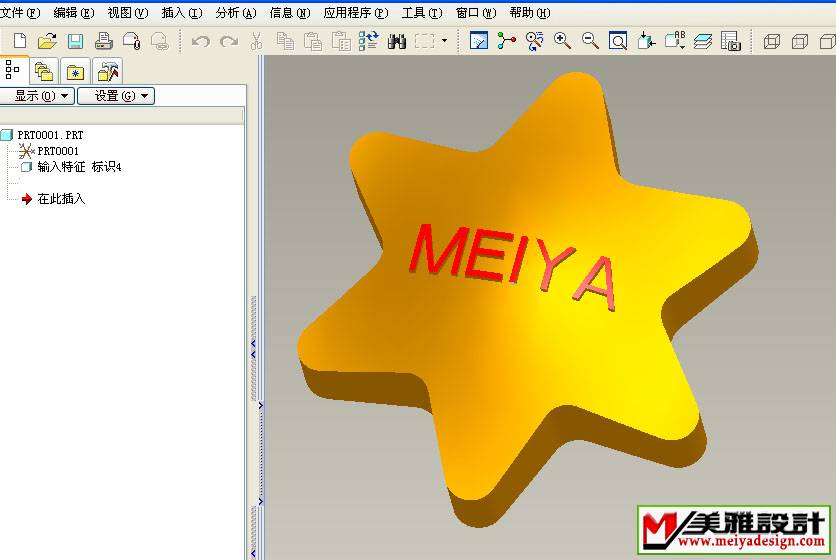This screenshot has width=836, height=560.
Task: Switch to no-hidden display style at toolbar edge
Action: (827, 41)
